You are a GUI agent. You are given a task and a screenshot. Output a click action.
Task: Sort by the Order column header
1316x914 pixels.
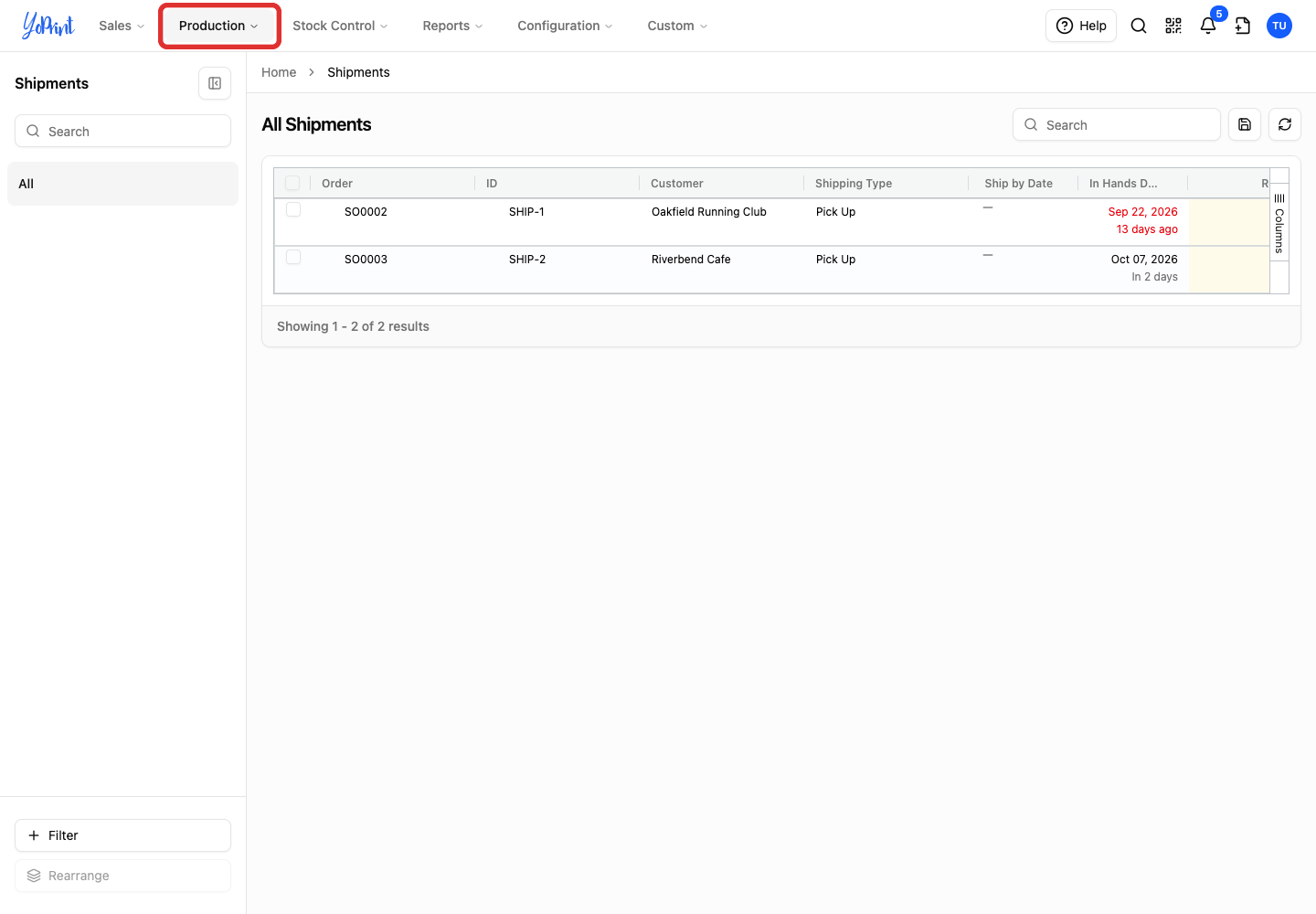coord(337,183)
